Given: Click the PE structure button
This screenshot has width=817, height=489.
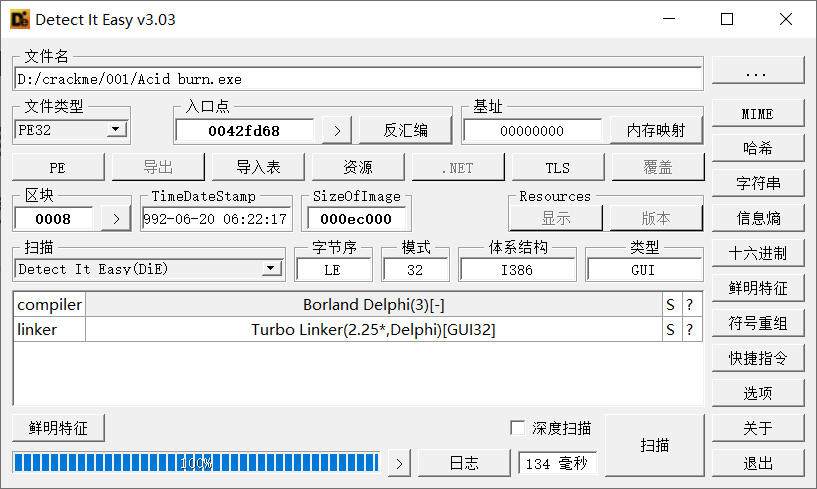Looking at the screenshot, I should click(x=58, y=167).
